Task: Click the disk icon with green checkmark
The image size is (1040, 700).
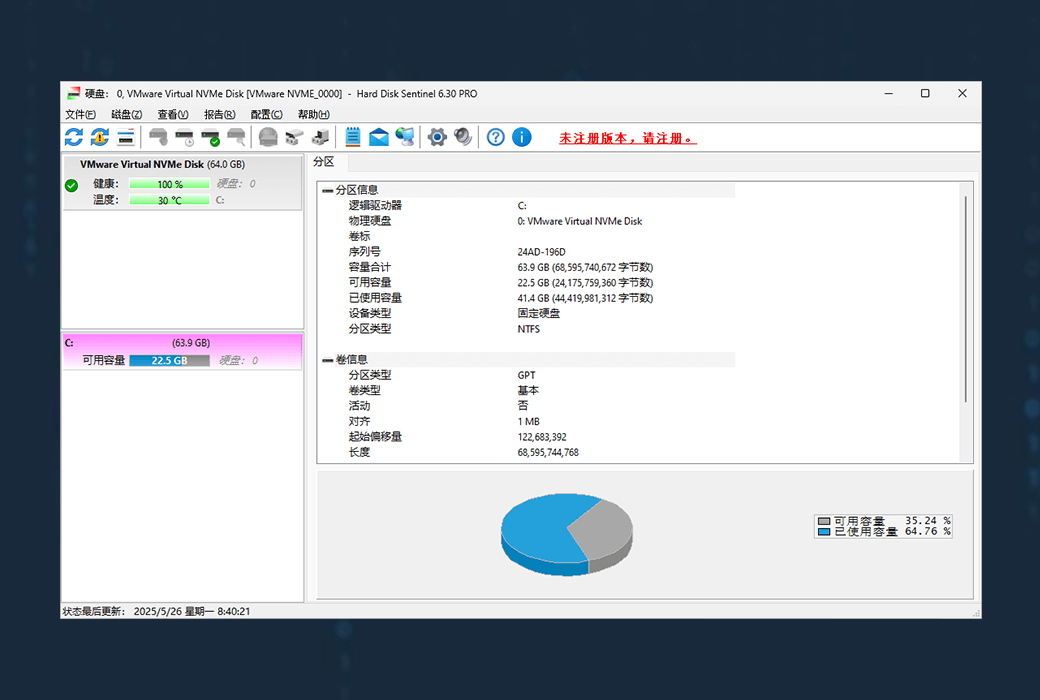Action: (210, 137)
